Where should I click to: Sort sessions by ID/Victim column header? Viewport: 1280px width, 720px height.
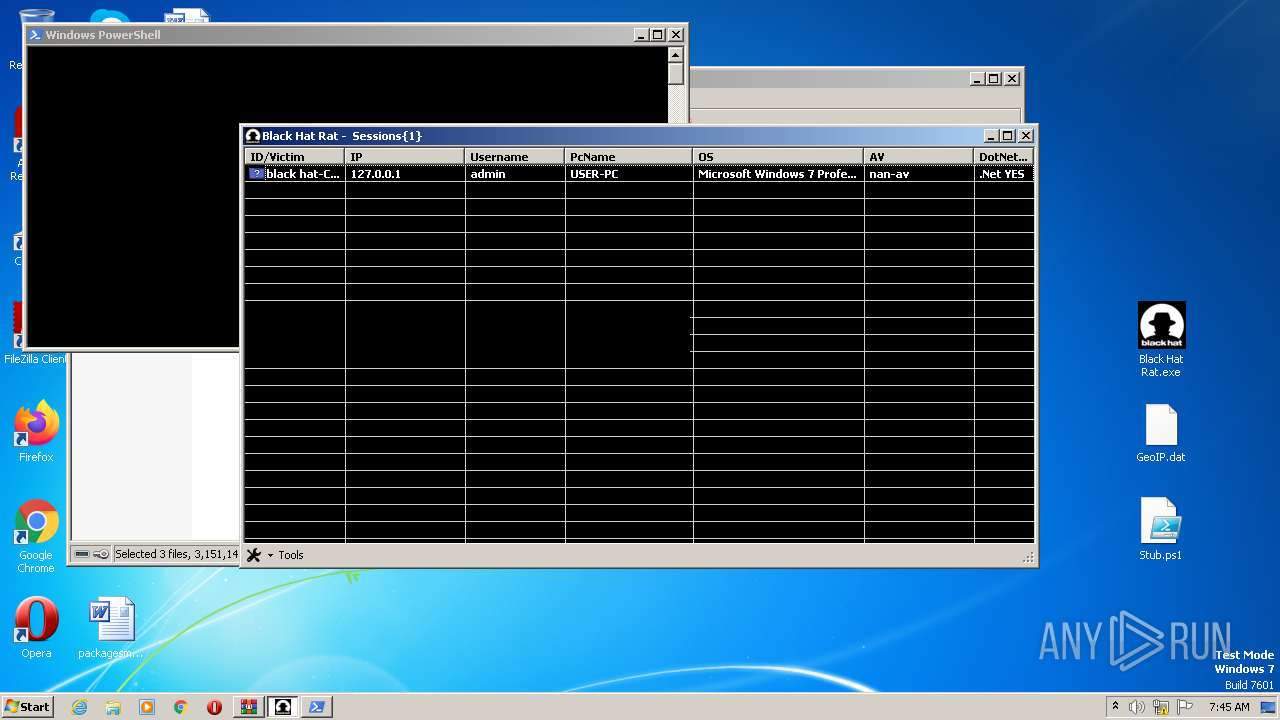click(295, 157)
